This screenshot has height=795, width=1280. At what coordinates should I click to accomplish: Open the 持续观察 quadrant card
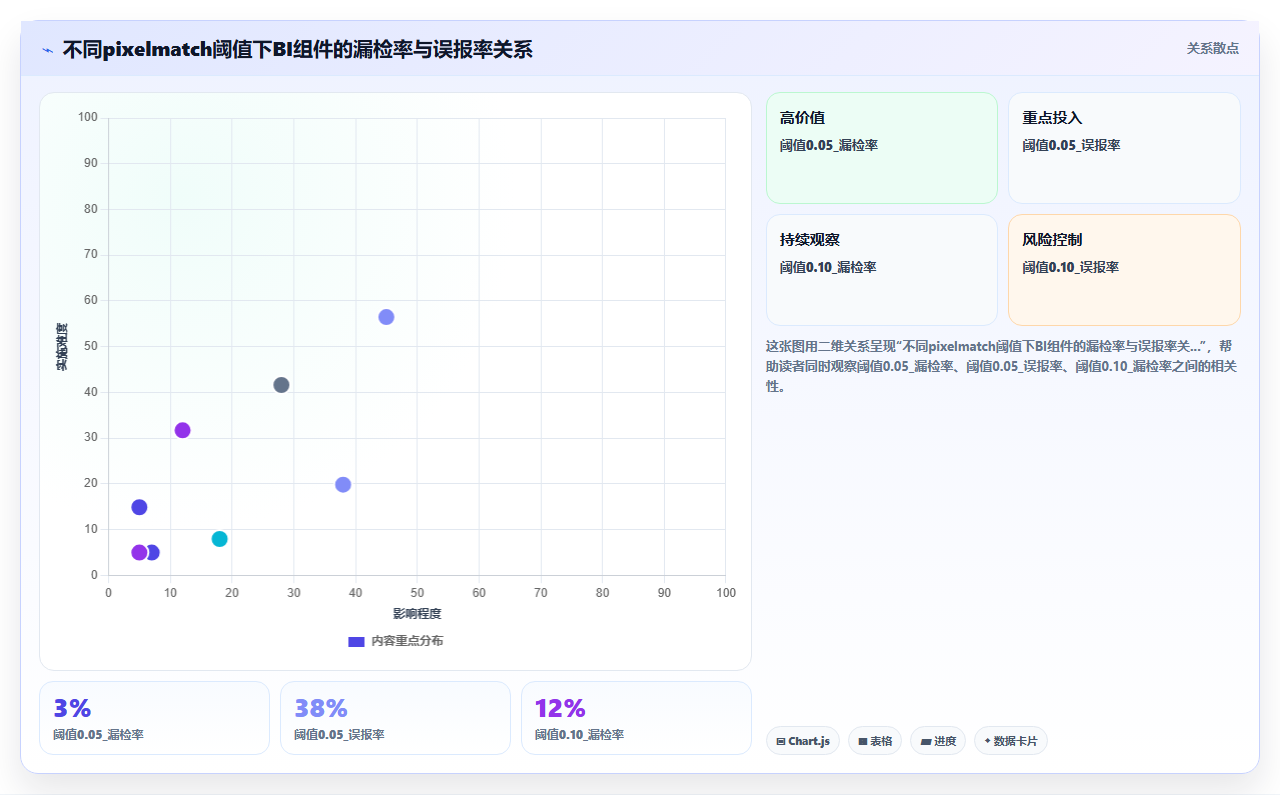point(882,270)
